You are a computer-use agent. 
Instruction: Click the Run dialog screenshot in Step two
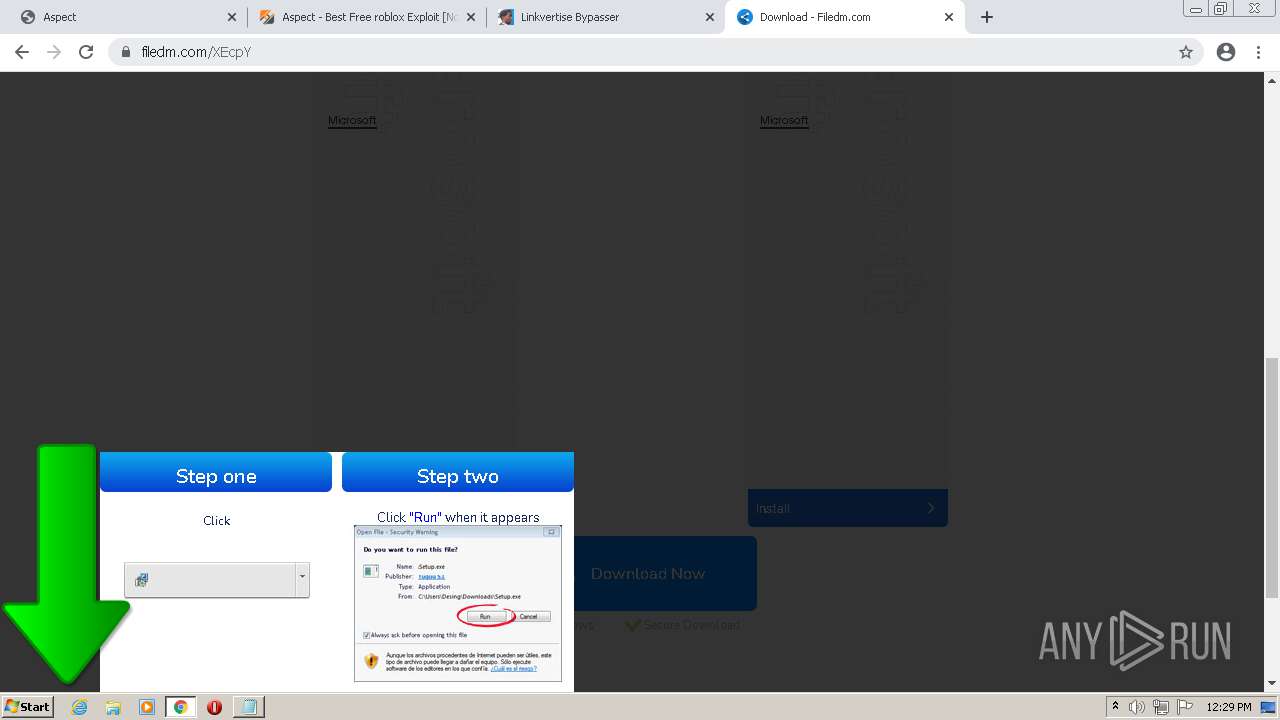458,604
